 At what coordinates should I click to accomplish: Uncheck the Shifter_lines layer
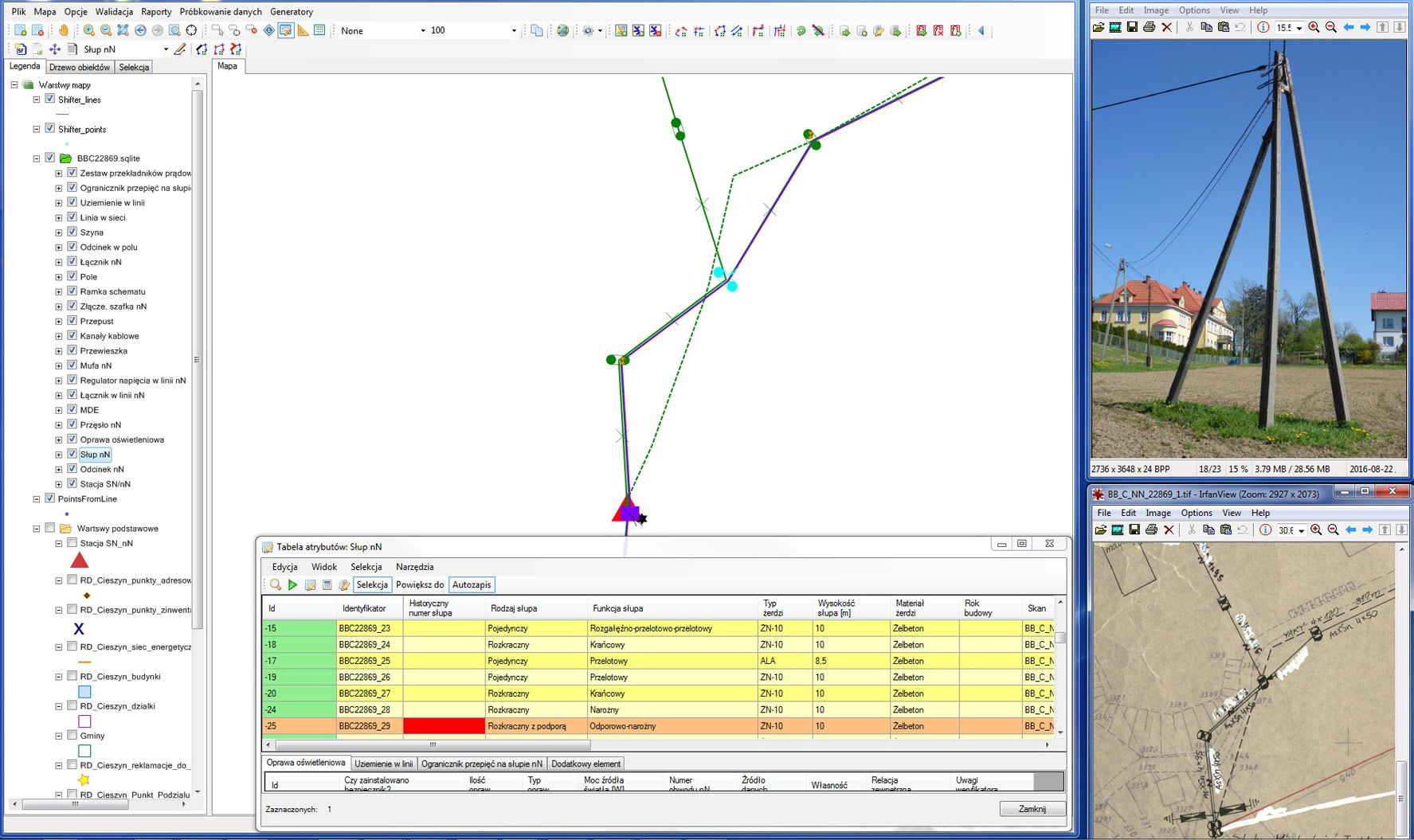tap(50, 100)
